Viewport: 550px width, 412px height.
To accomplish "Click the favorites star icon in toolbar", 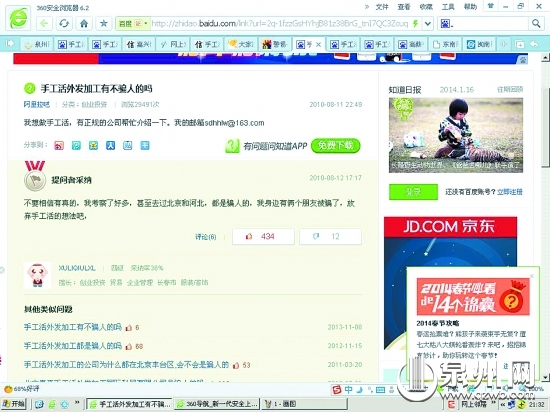I will (103, 23).
